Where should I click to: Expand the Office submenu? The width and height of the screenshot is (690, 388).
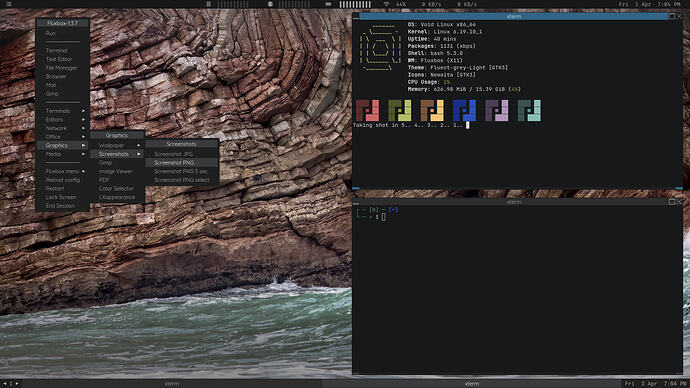(x=62, y=137)
